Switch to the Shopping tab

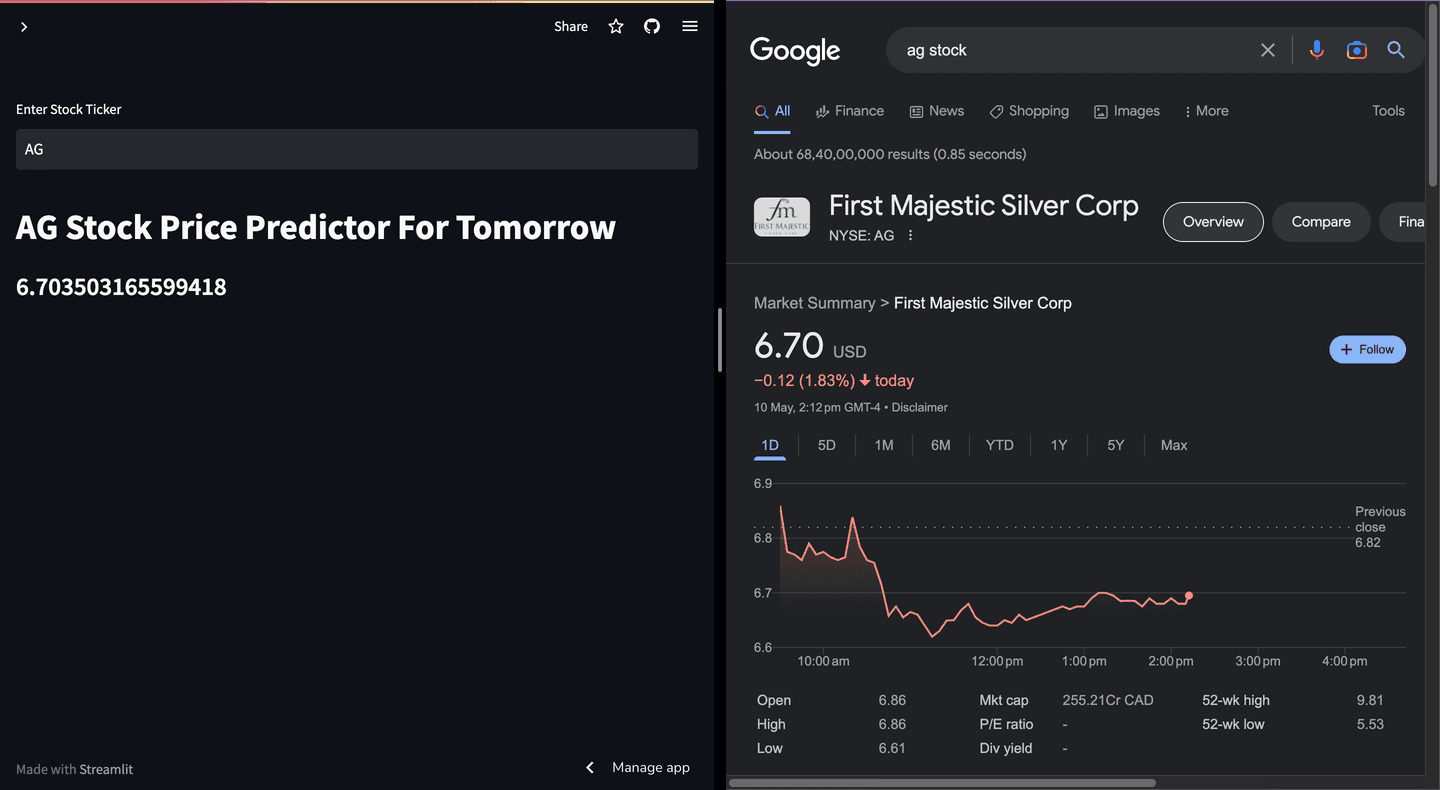click(1029, 111)
